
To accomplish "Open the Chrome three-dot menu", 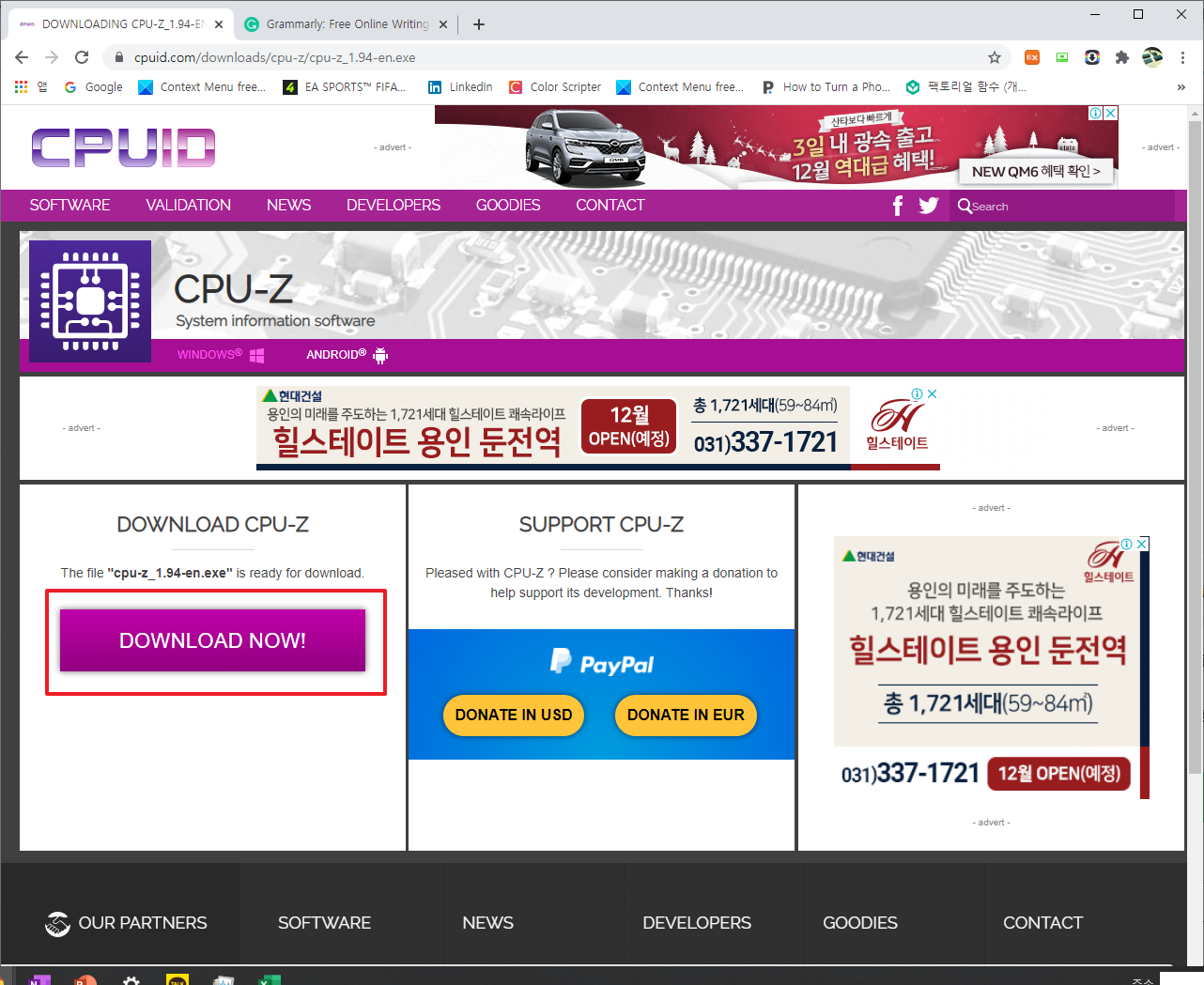I will coord(1183,57).
